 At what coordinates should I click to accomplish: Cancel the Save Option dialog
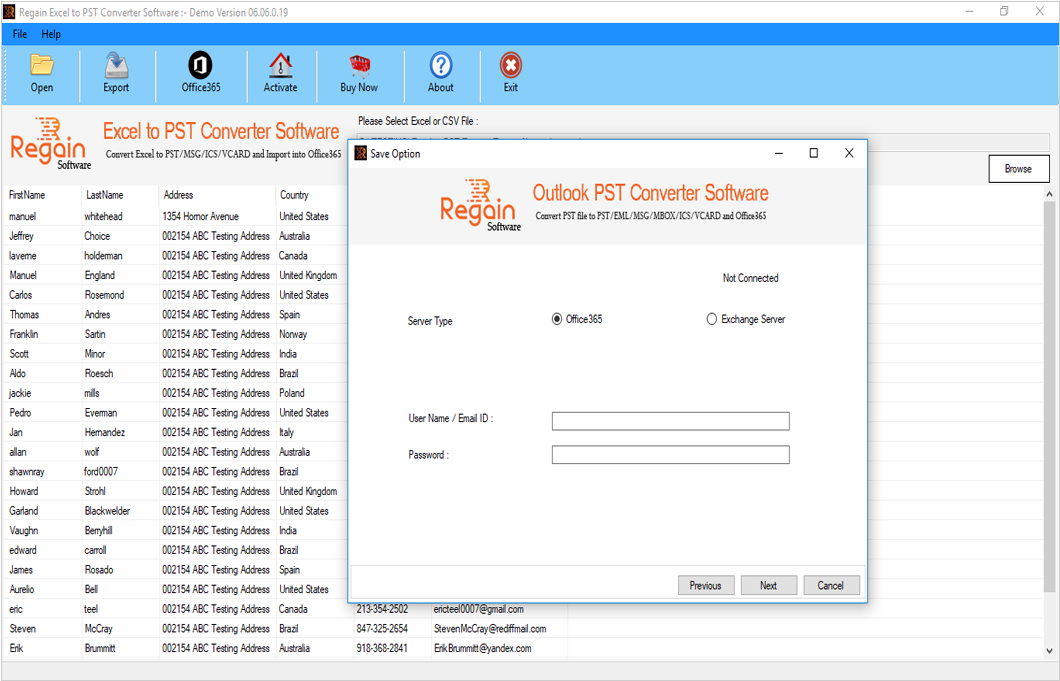(831, 584)
